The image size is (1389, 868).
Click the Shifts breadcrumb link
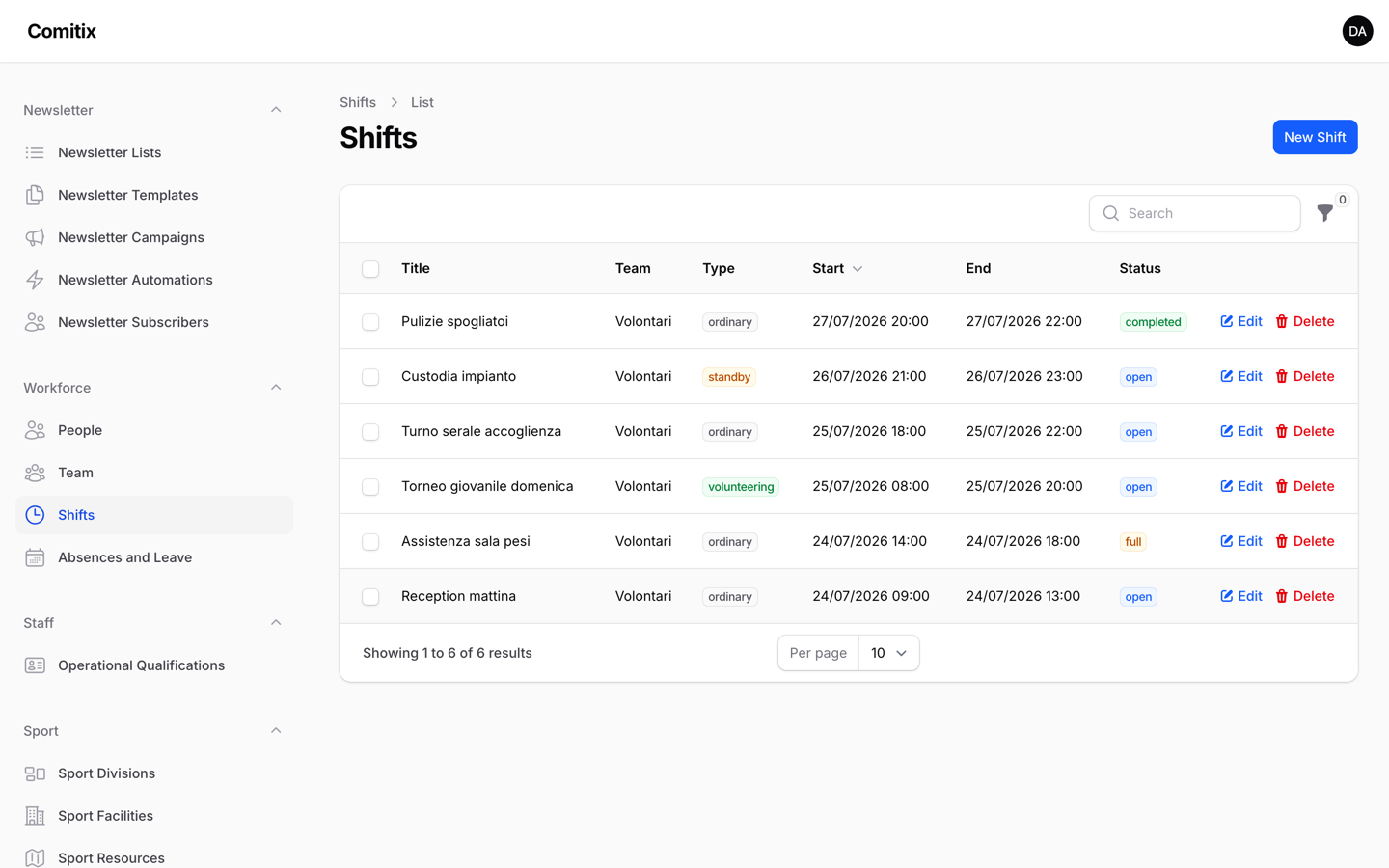[x=358, y=102]
